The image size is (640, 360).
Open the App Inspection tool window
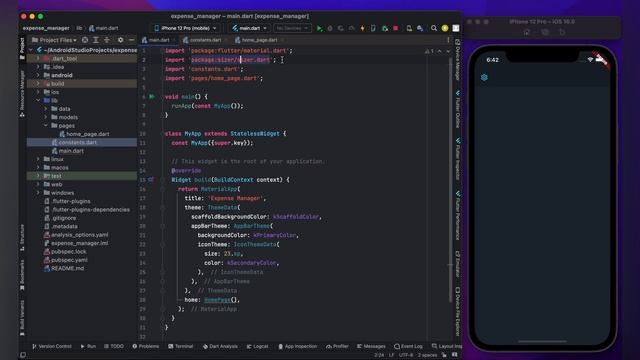tap(298, 346)
